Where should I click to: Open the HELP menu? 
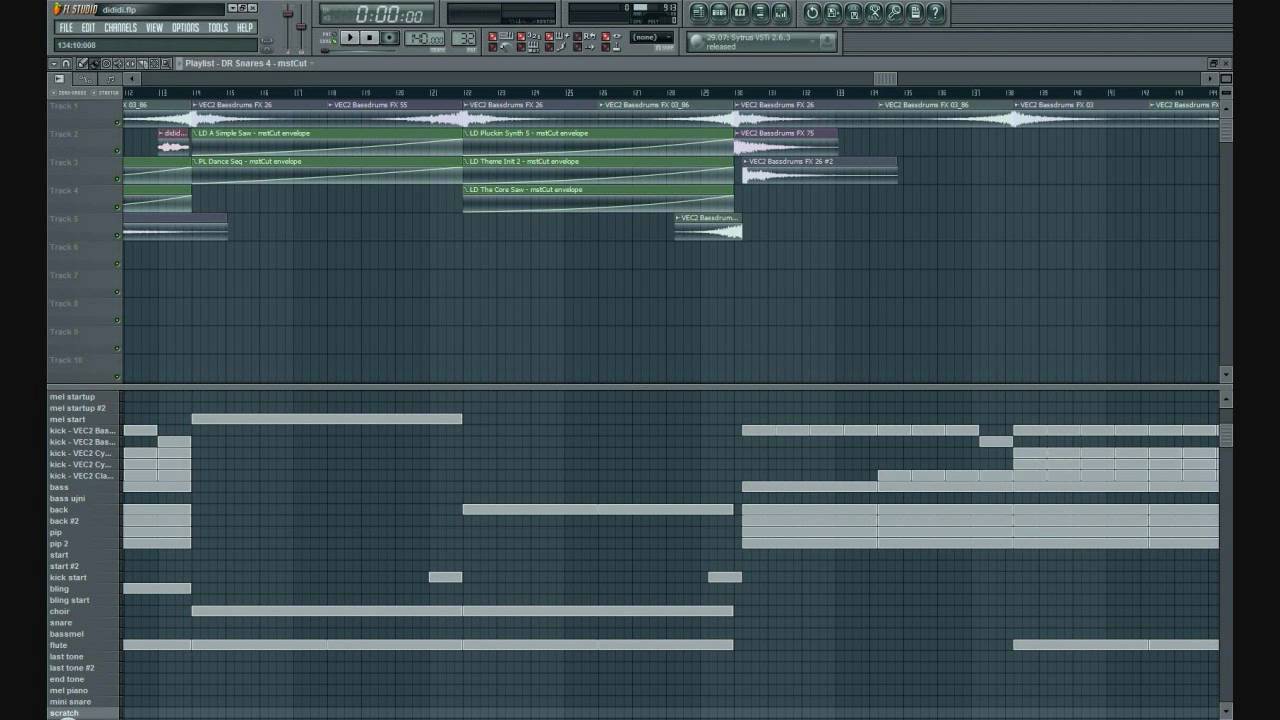(245, 28)
